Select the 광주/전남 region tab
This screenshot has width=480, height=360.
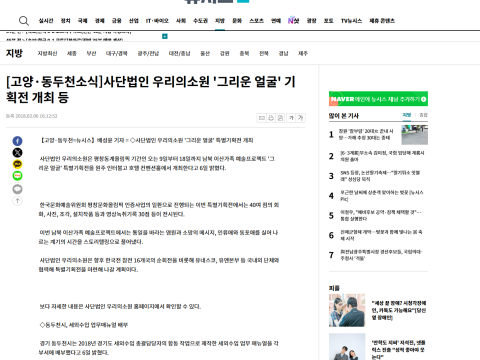pos(148,53)
